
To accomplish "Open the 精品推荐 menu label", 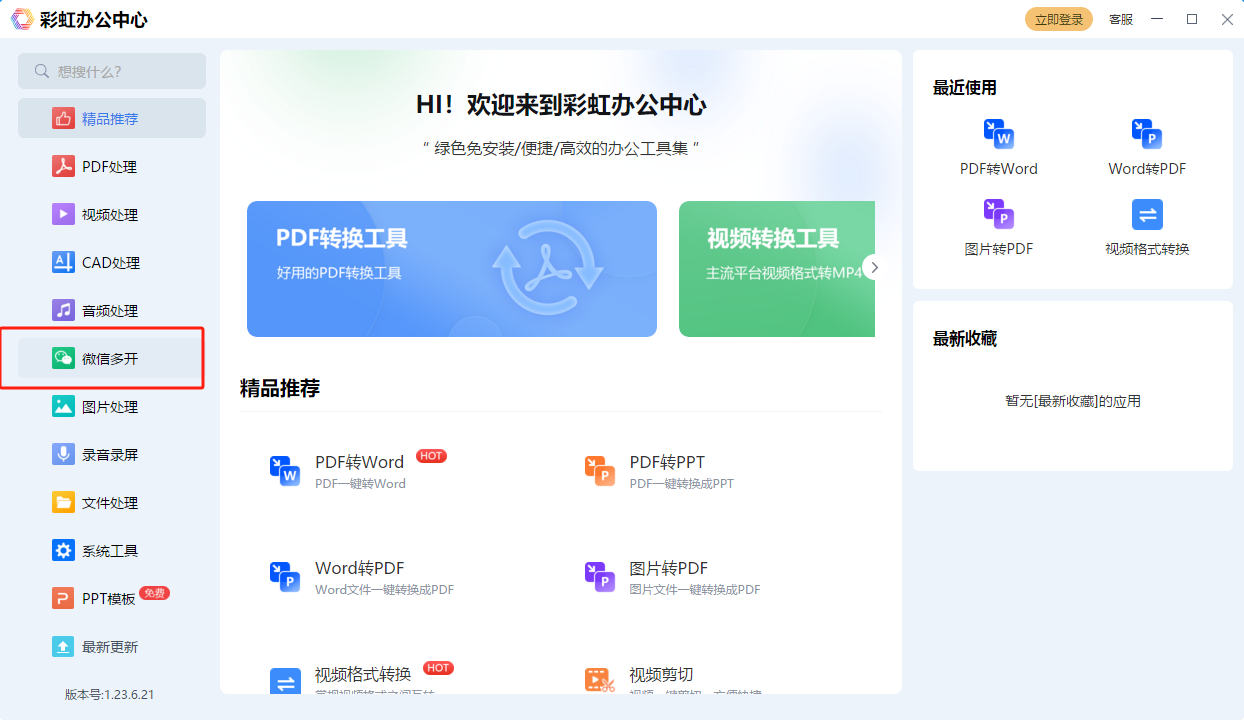I will 110,119.
